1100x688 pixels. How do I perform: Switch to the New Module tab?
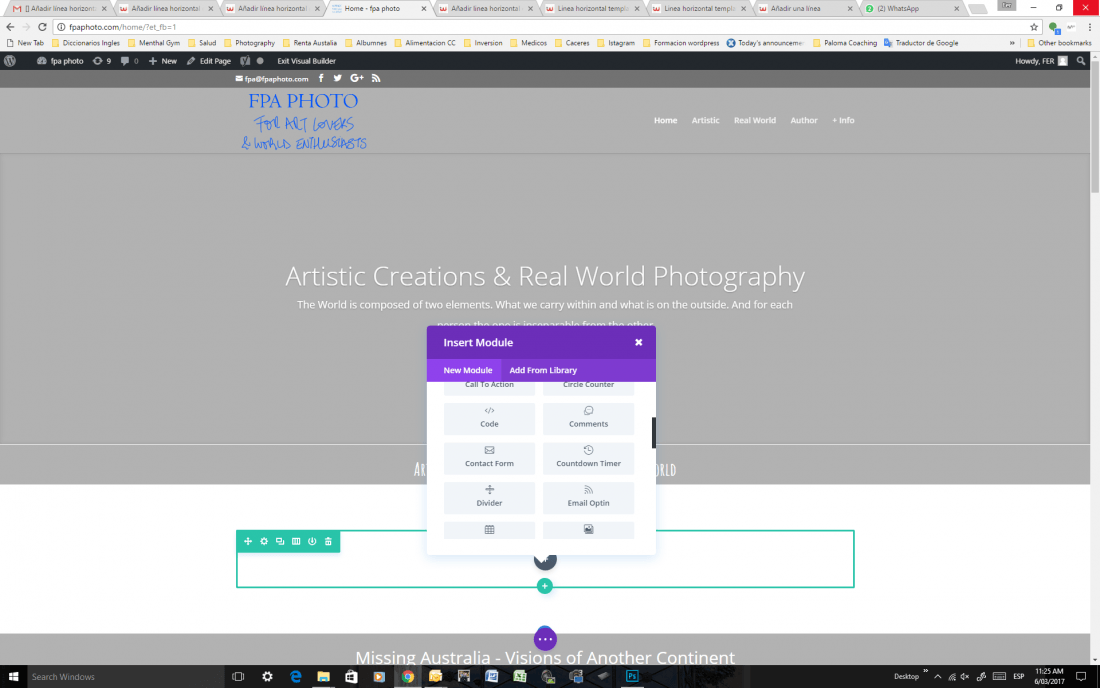(x=467, y=370)
